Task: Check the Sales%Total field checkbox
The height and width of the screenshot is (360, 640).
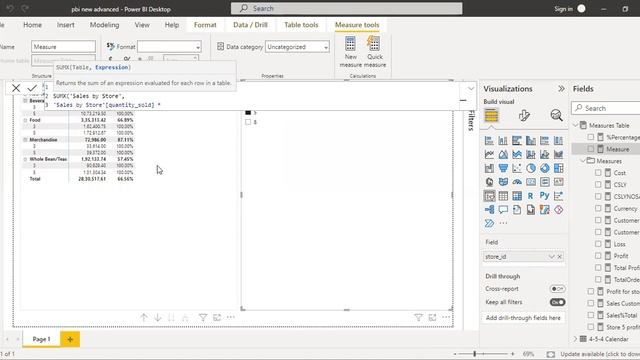Action: click(x=591, y=315)
